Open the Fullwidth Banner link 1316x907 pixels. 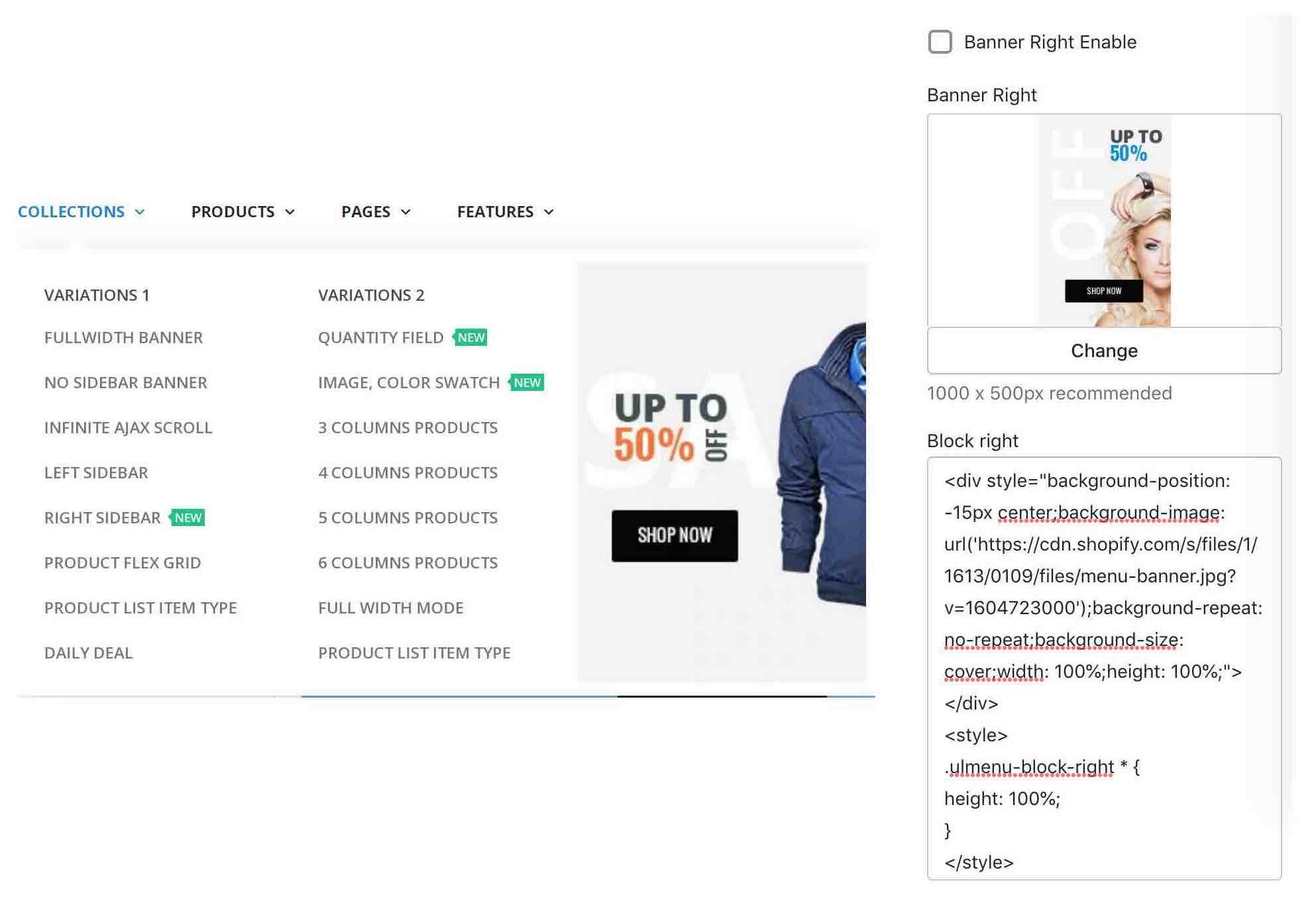tap(123, 337)
